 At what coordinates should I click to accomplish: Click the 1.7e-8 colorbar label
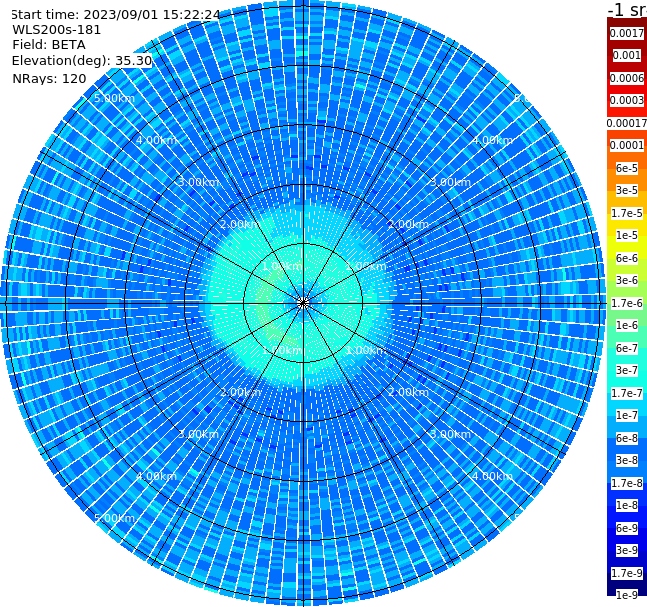click(x=627, y=483)
